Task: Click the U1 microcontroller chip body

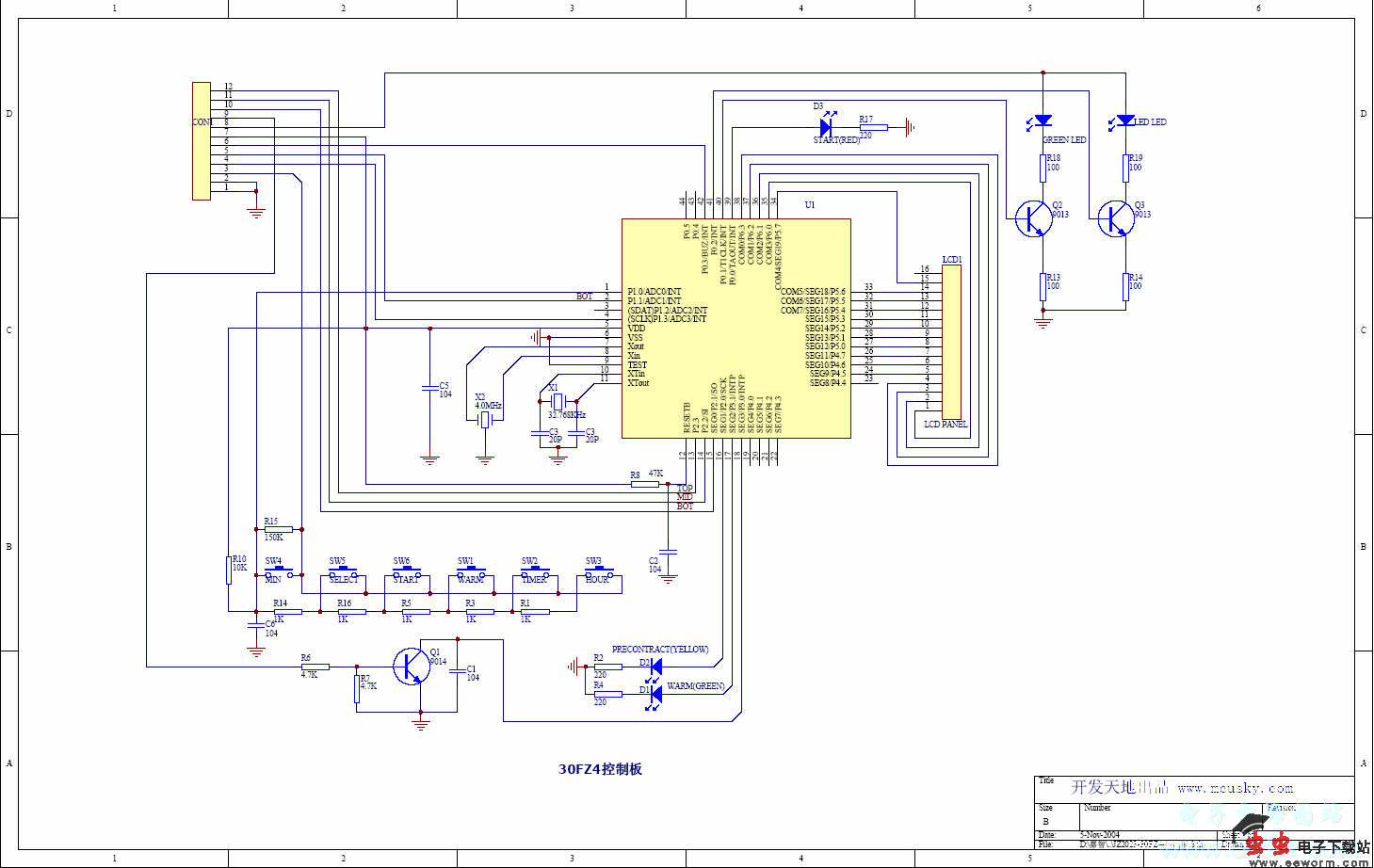Action: point(735,328)
